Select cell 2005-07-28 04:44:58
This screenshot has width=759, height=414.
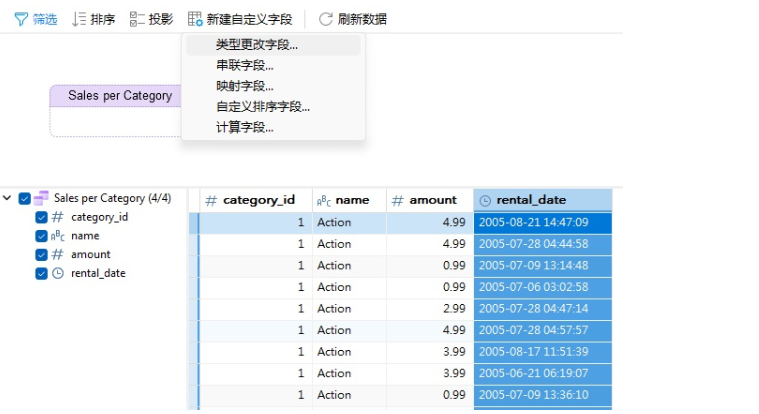(x=543, y=245)
